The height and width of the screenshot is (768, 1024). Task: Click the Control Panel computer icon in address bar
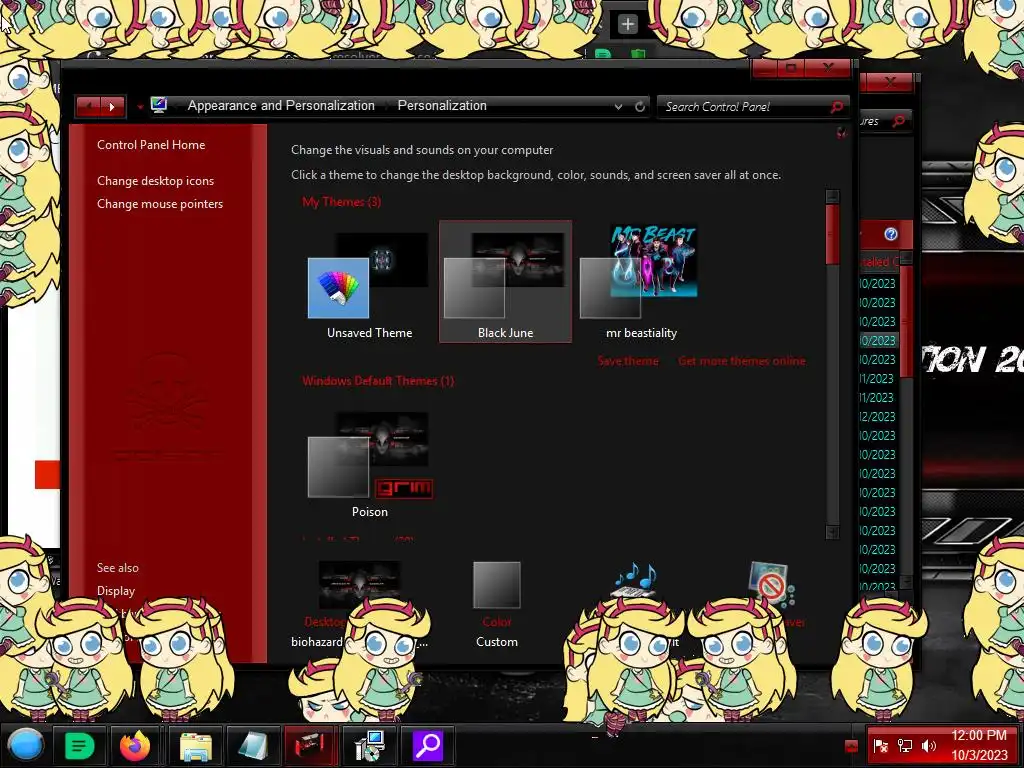point(159,105)
